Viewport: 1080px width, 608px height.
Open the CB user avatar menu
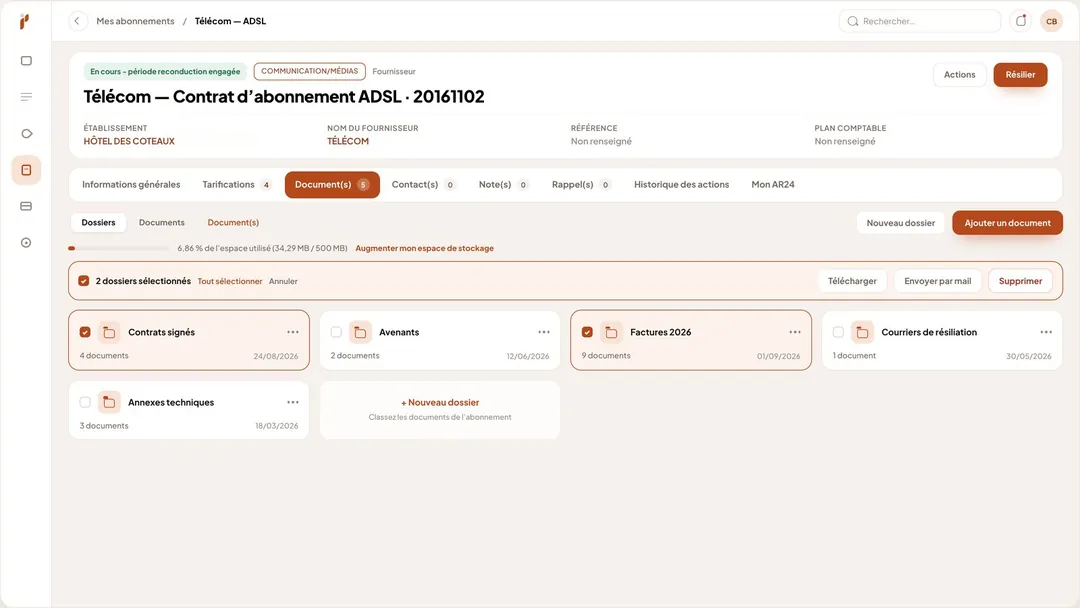pyautogui.click(x=1051, y=21)
